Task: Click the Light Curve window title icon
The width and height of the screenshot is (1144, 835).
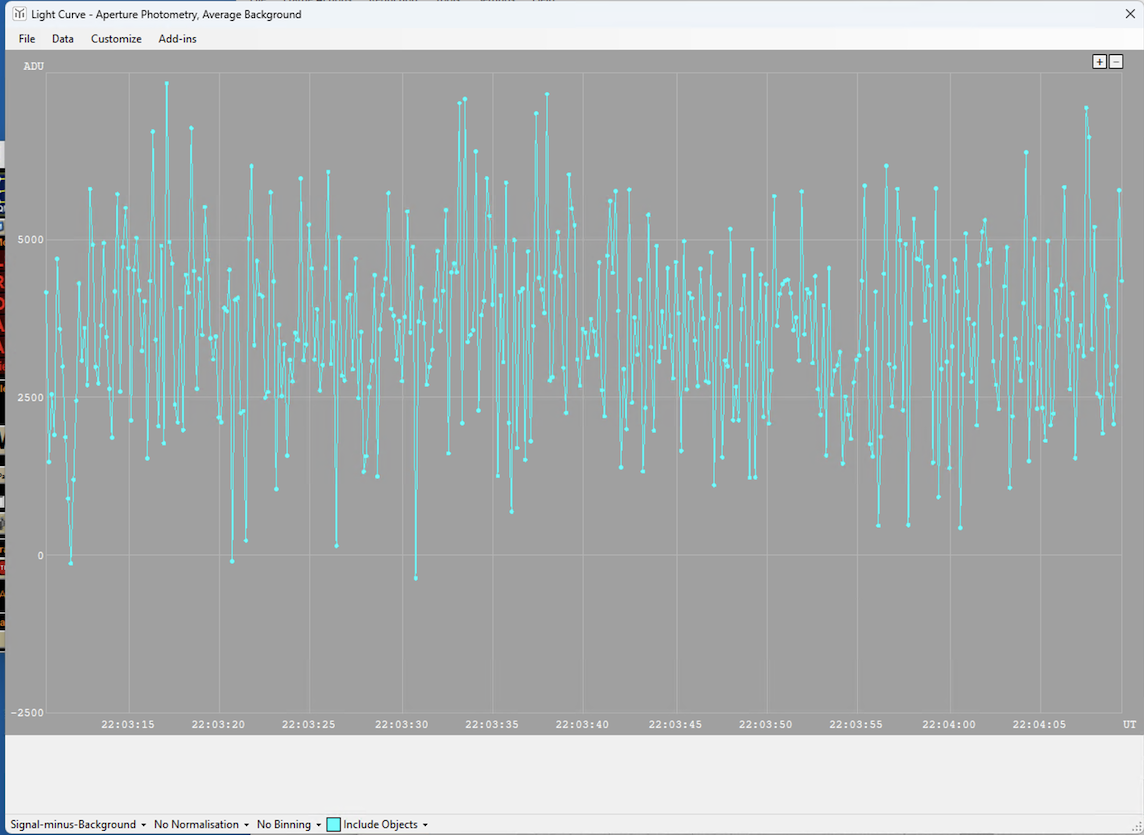Action: (x=19, y=14)
